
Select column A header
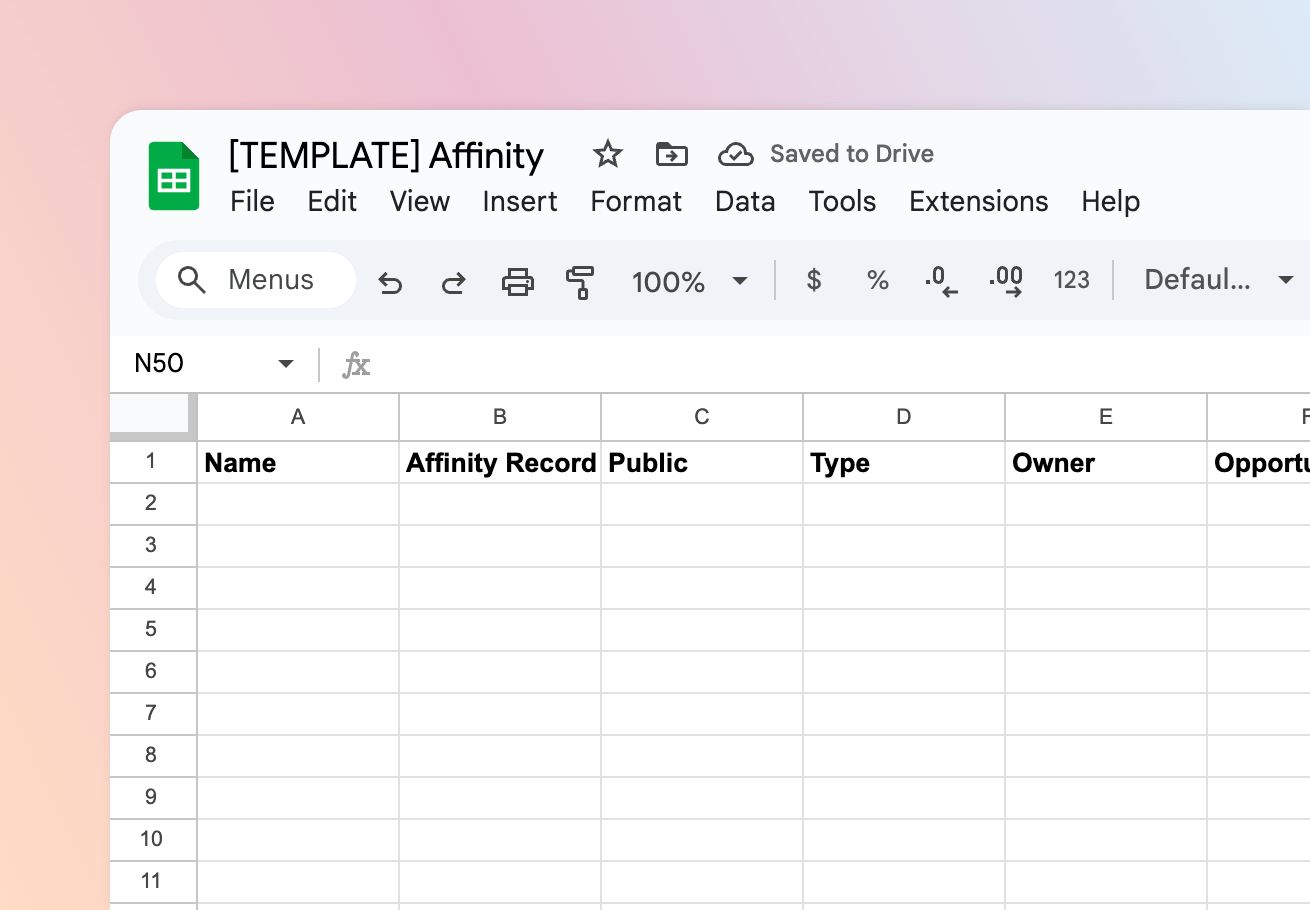tap(298, 417)
